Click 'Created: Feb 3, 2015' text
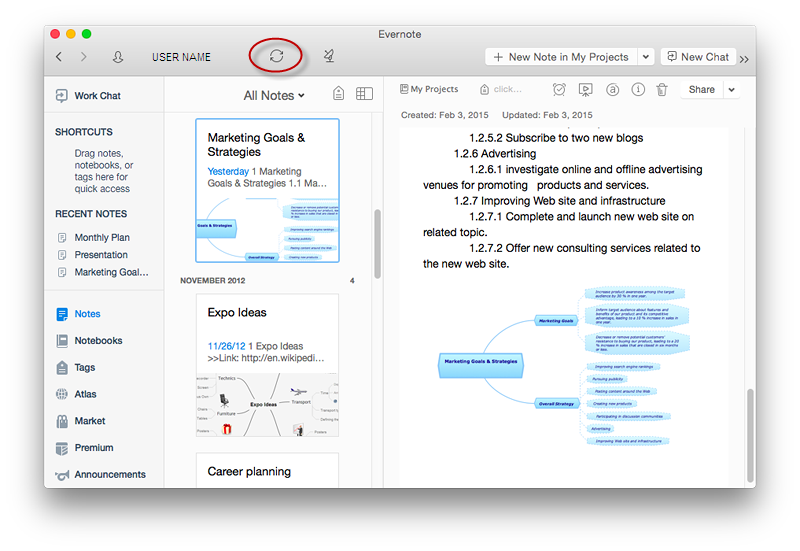Viewport: 800px width, 551px height. [x=444, y=115]
